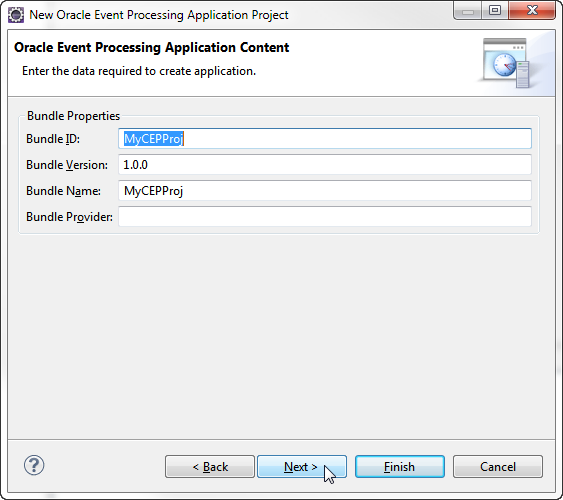
Task: Click the clock-and-server wizard banner image
Action: pos(506,63)
